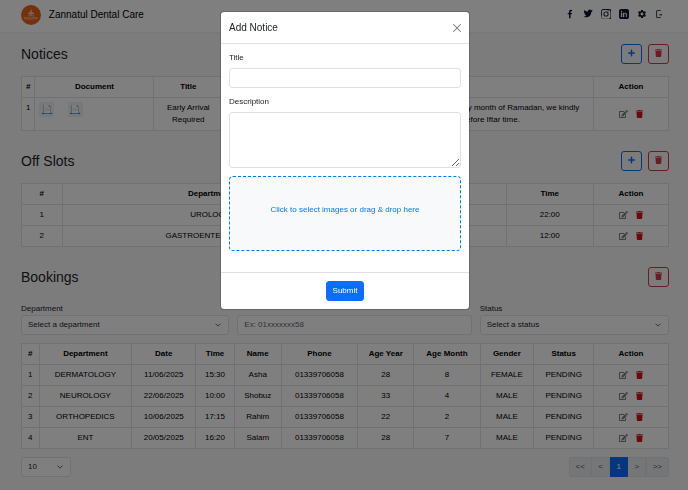This screenshot has width=688, height=490.
Task: Edit the 22:00 off slot row
Action: pos(623,215)
